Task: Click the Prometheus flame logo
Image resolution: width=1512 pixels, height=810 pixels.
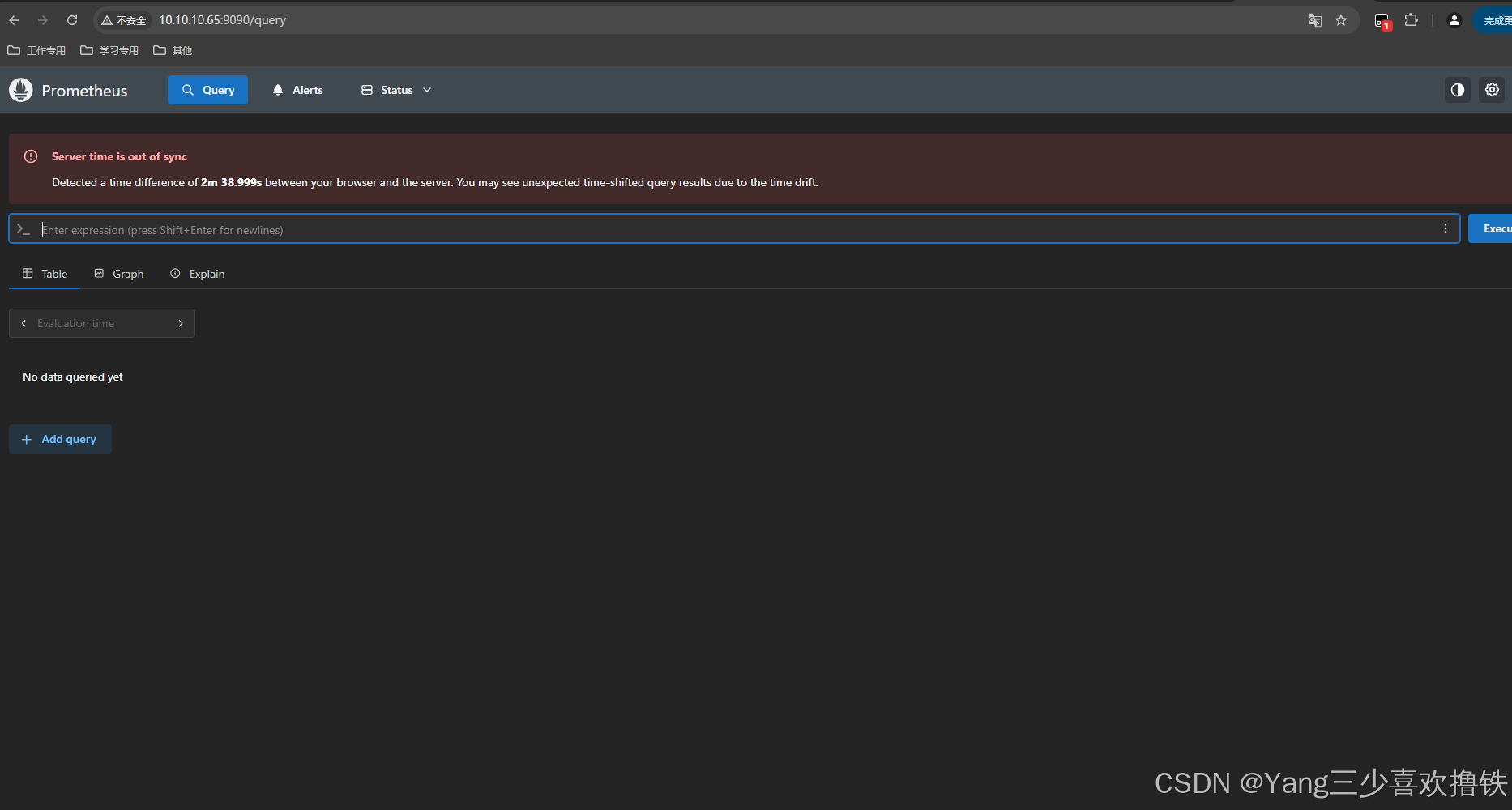Action: (21, 90)
